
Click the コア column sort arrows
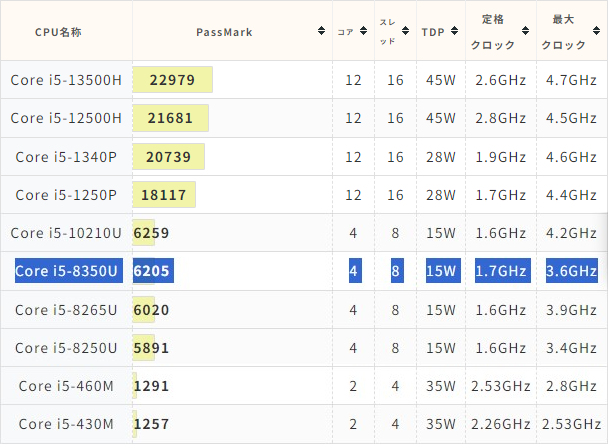pyautogui.click(x=363, y=31)
